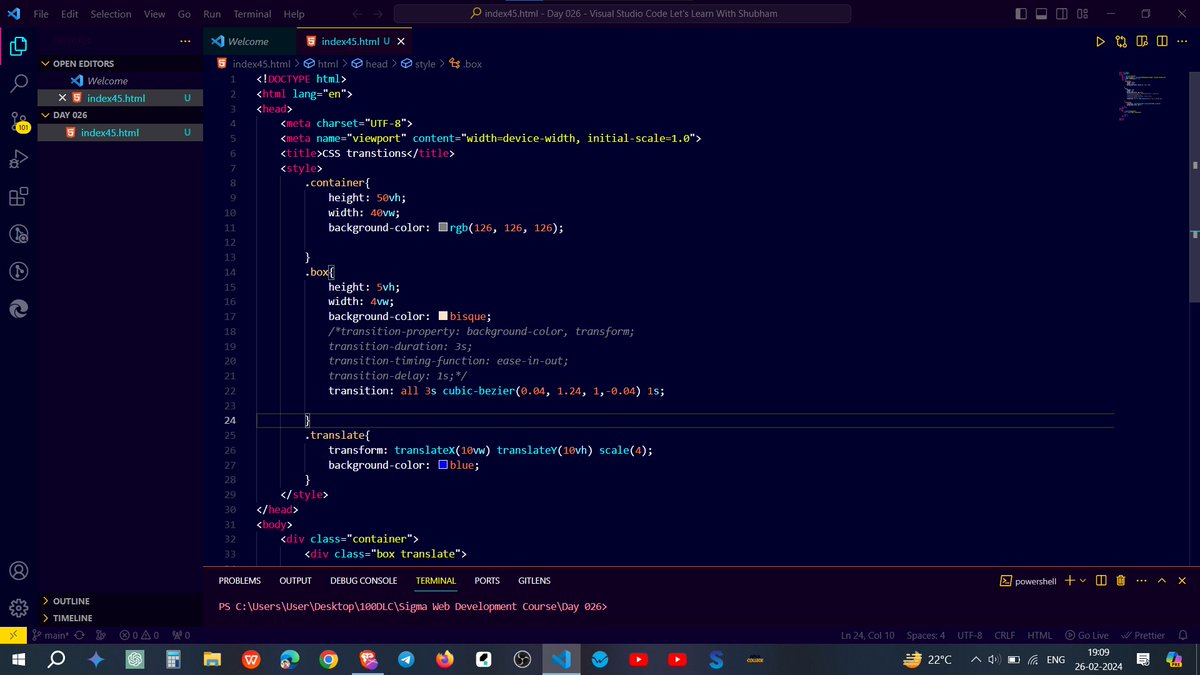Open Explorer views and more actions ellipsis
This screenshot has height=675, width=1200.
[x=184, y=41]
